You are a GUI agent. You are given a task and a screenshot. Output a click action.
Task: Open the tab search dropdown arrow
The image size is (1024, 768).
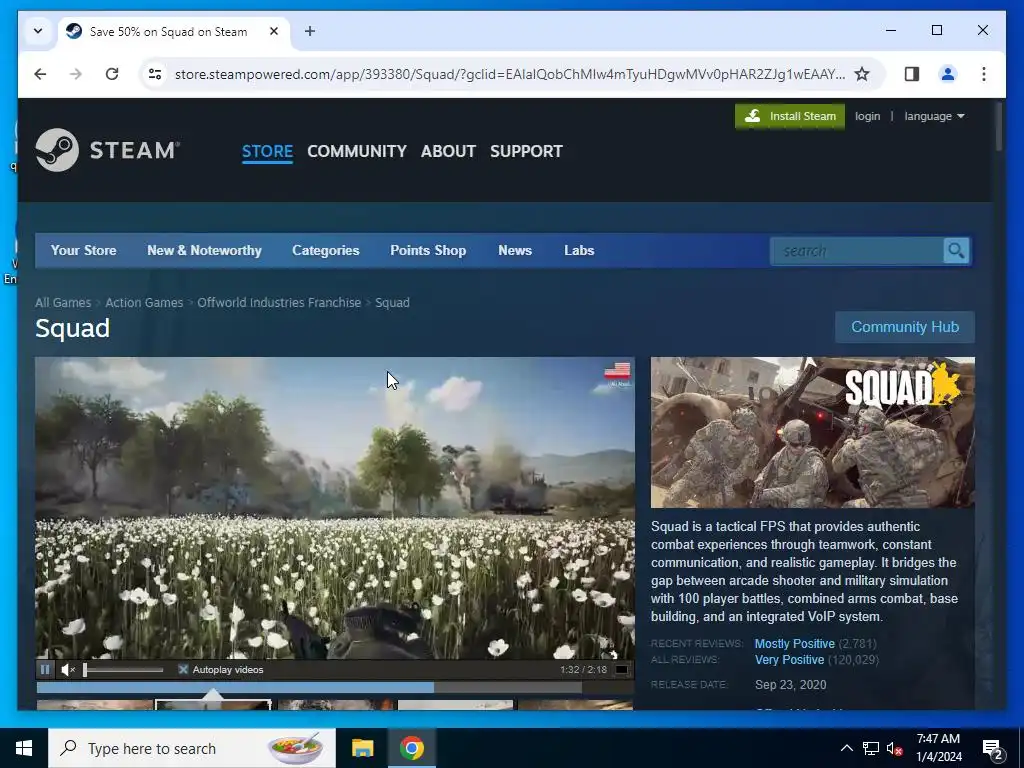[38, 31]
